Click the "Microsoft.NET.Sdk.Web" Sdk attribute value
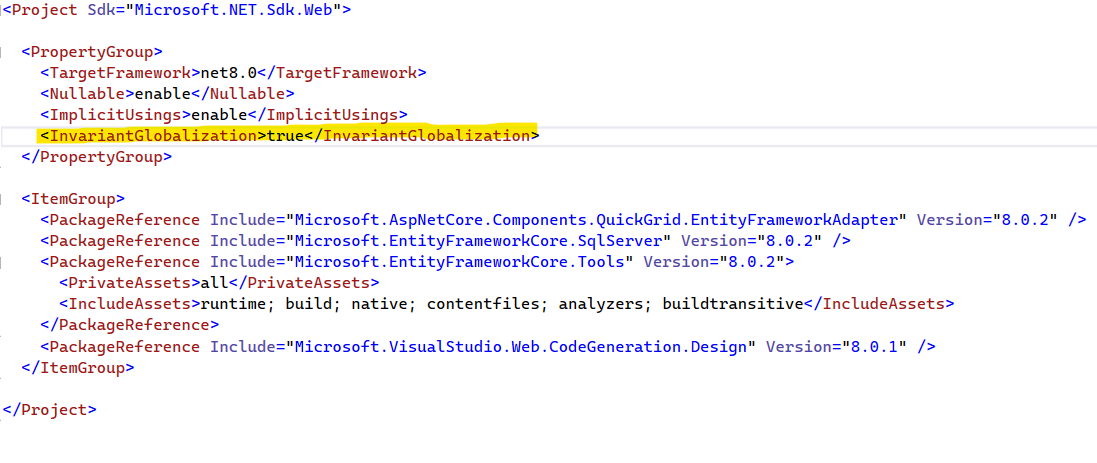 234,10
